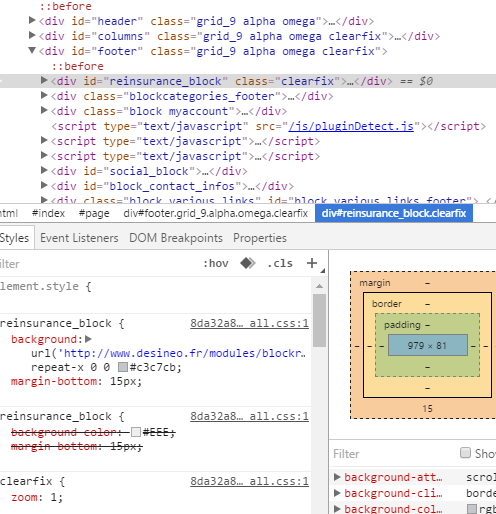The image size is (496, 514).
Task: Select div#reinsurance_block.clearfix breadcrumb
Action: [394, 213]
